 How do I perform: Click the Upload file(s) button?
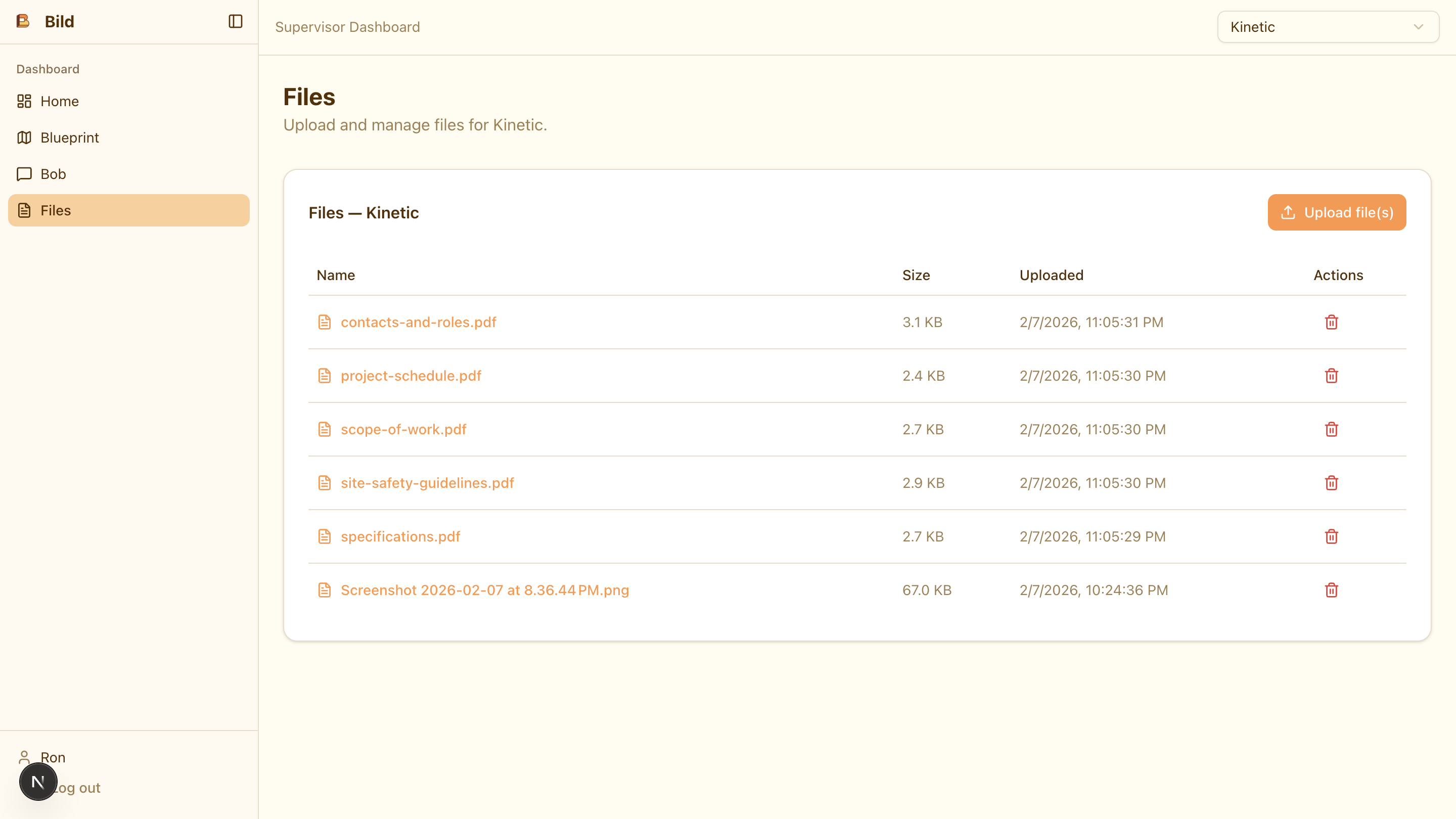[x=1336, y=212]
